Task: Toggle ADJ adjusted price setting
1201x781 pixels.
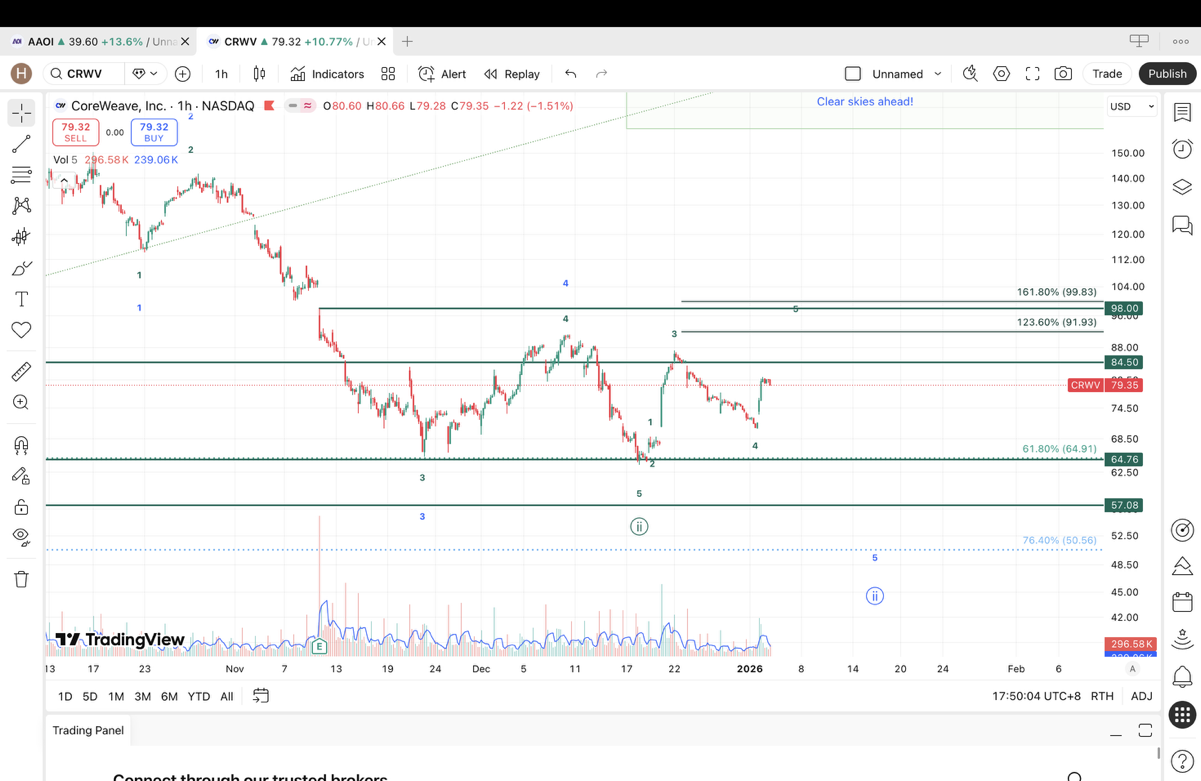Action: pos(1141,696)
